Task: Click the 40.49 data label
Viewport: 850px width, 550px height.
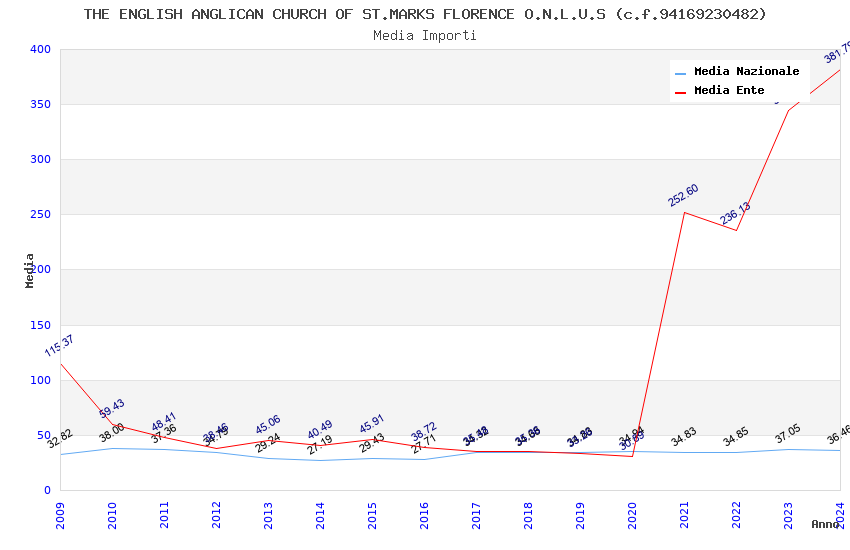Action: (x=320, y=430)
